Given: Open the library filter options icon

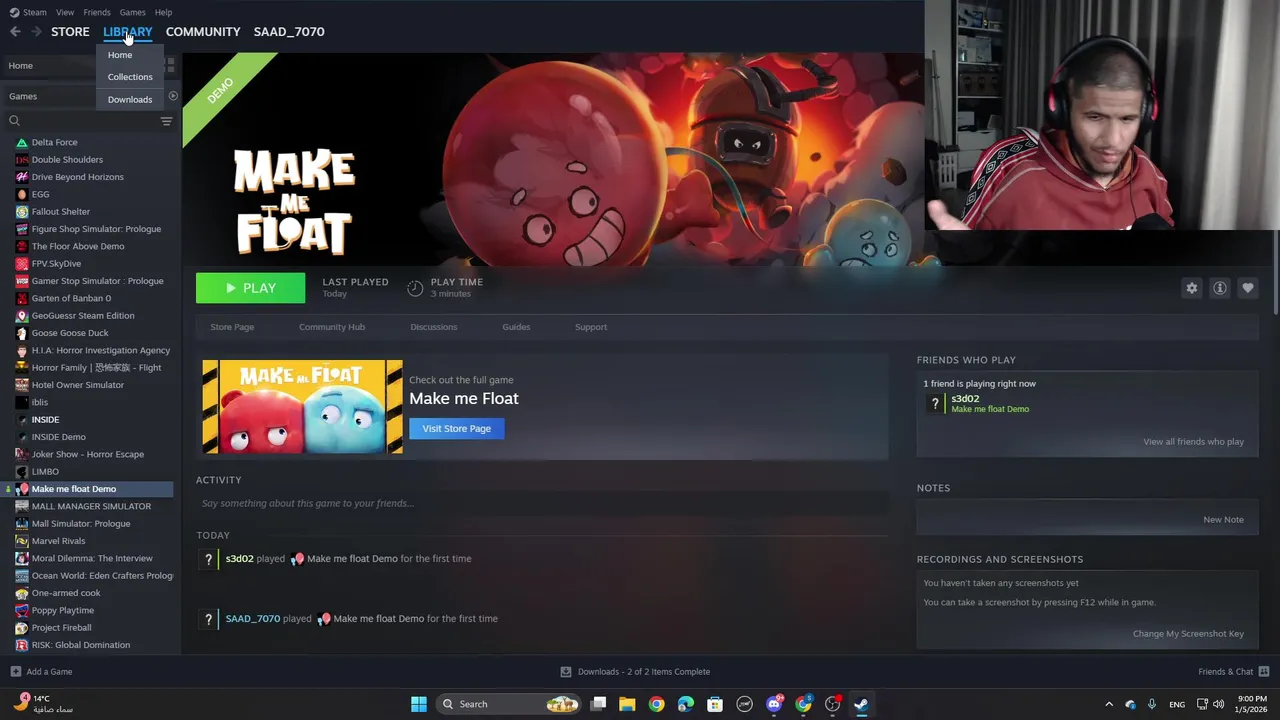Looking at the screenshot, I should [166, 121].
